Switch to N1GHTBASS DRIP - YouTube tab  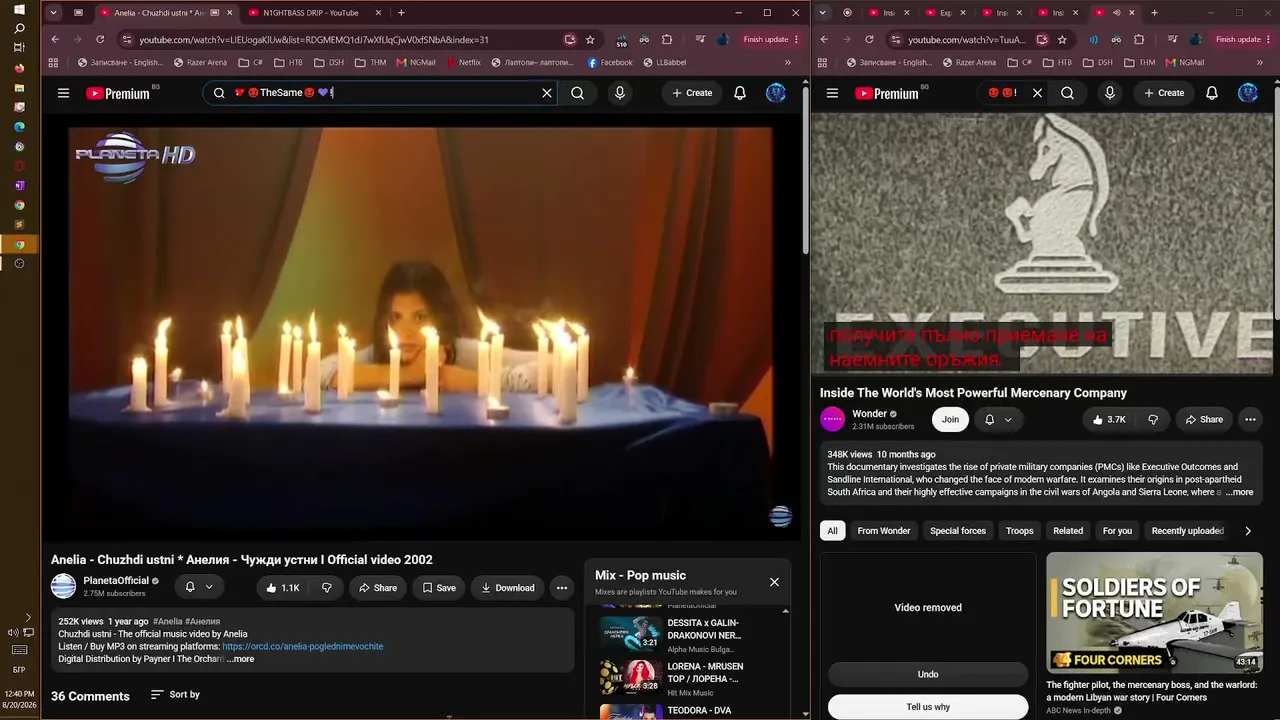(x=311, y=13)
